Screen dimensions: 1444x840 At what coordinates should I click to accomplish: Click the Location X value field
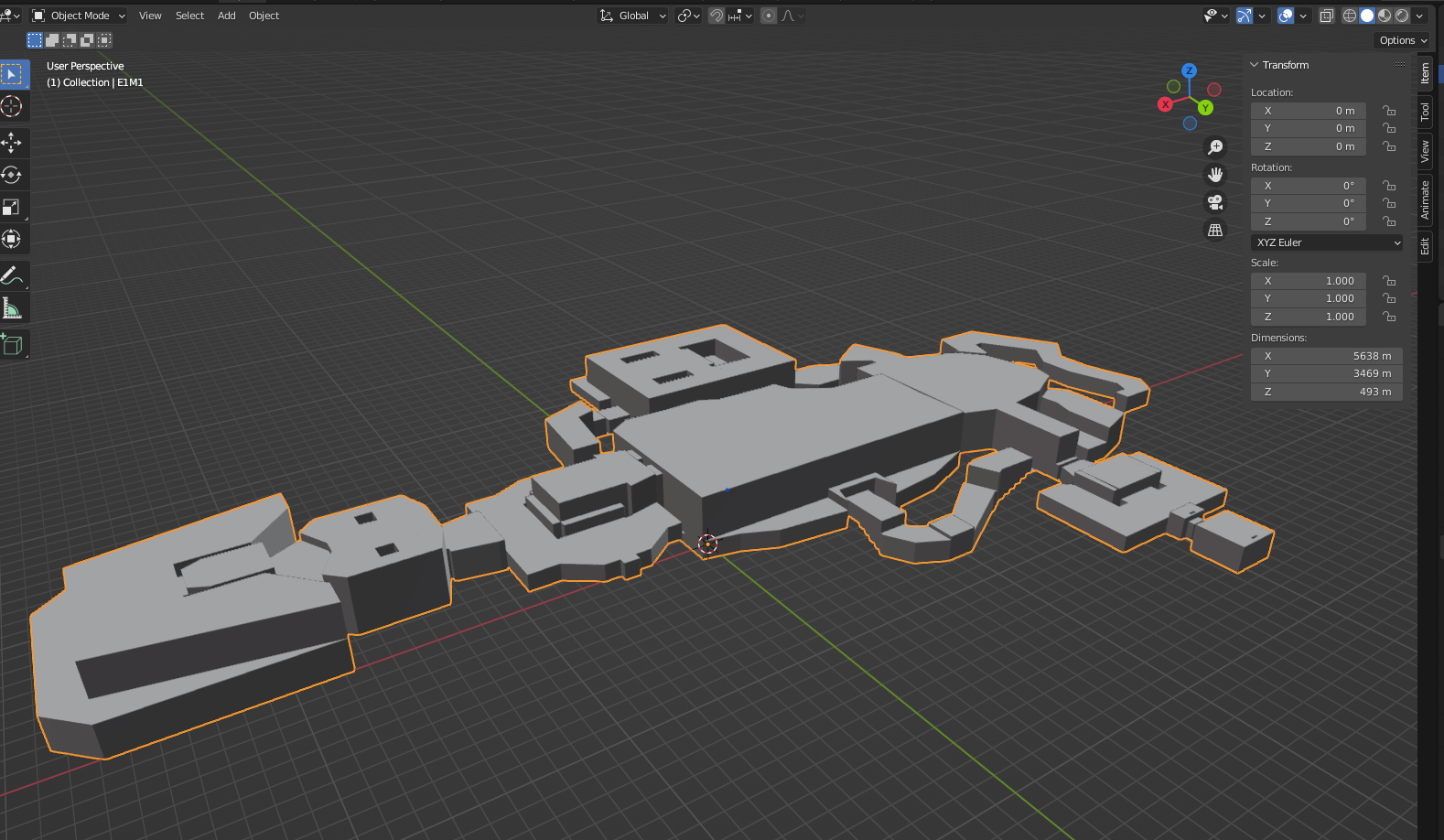pyautogui.click(x=1309, y=111)
